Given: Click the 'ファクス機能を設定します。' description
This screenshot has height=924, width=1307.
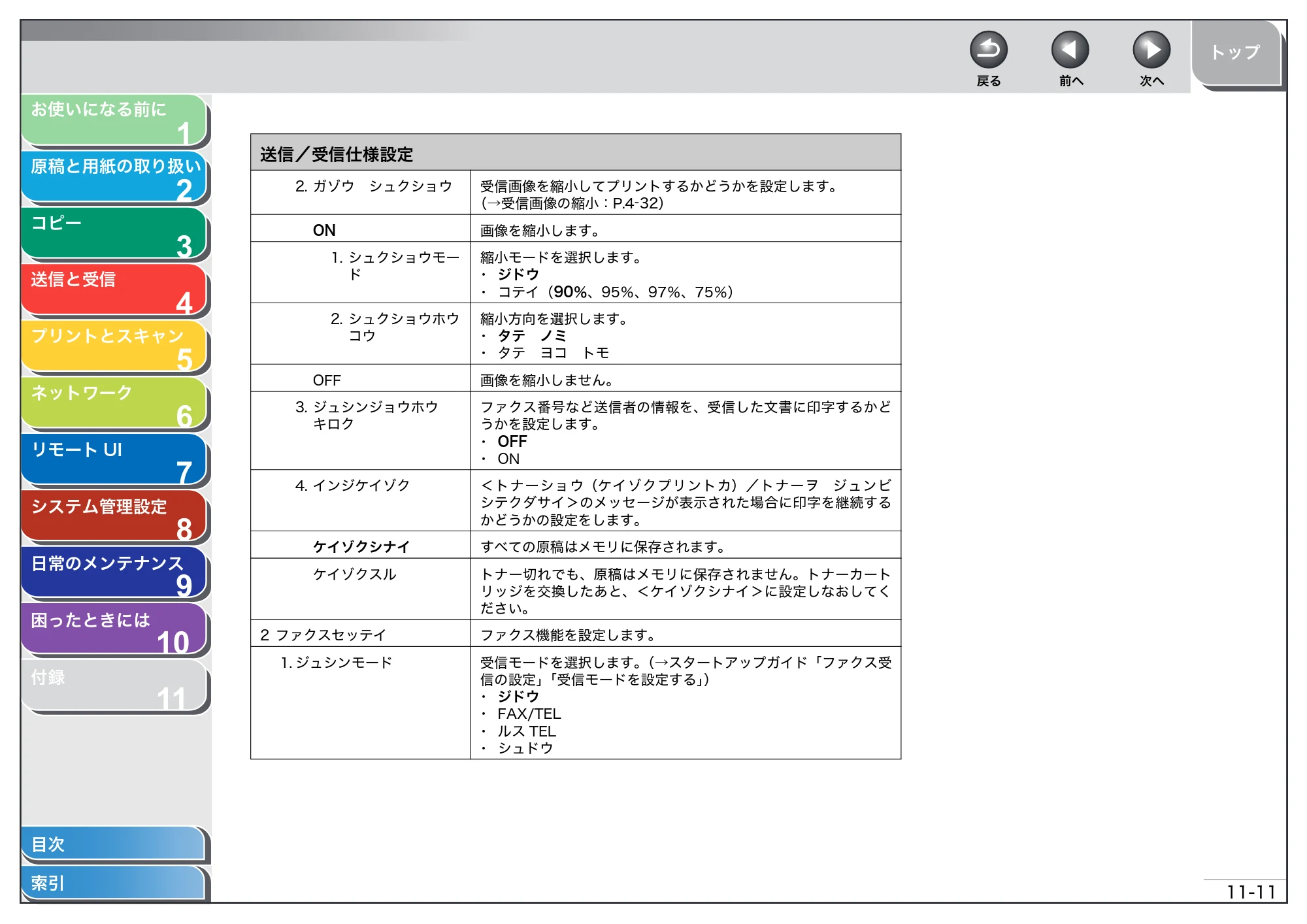Looking at the screenshot, I should [x=568, y=635].
